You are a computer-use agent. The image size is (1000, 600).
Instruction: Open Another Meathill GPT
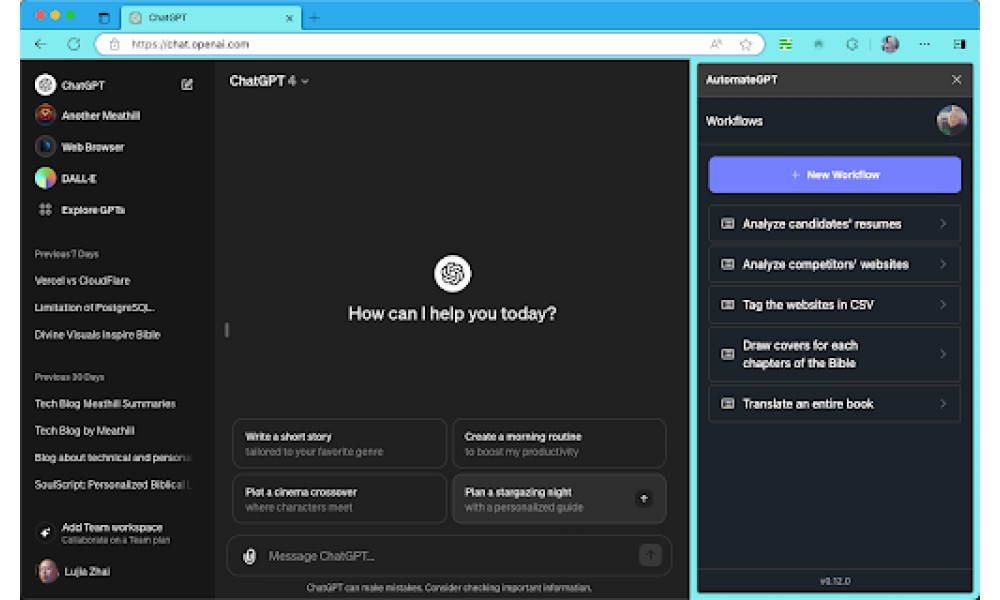pos(88,115)
